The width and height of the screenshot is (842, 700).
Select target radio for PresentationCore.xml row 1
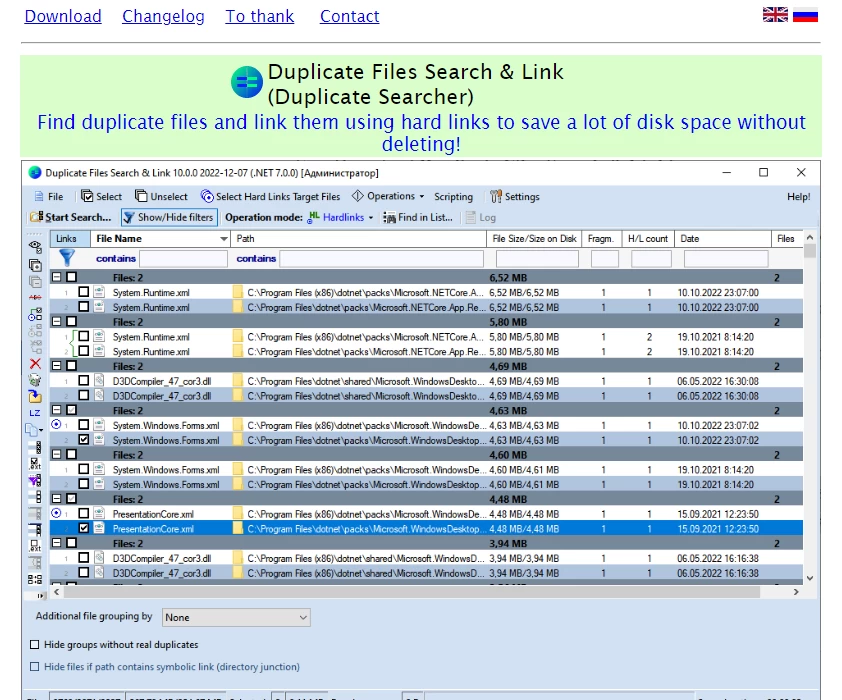(x=56, y=513)
